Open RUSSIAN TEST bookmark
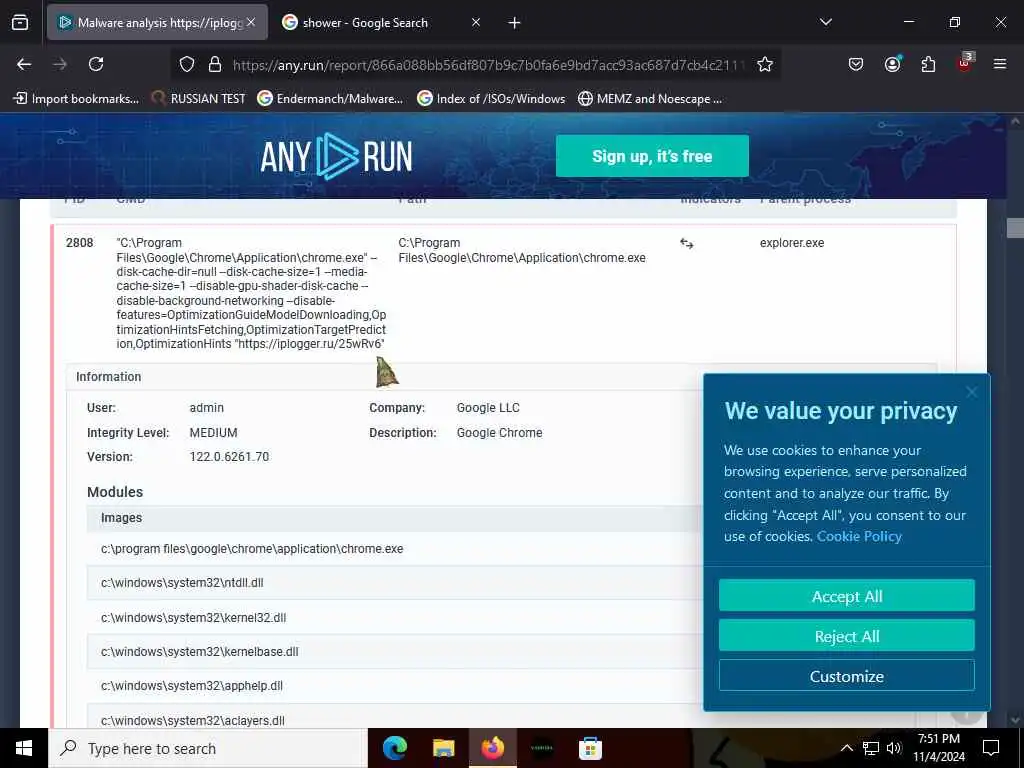The width and height of the screenshot is (1024, 768). tap(199, 99)
